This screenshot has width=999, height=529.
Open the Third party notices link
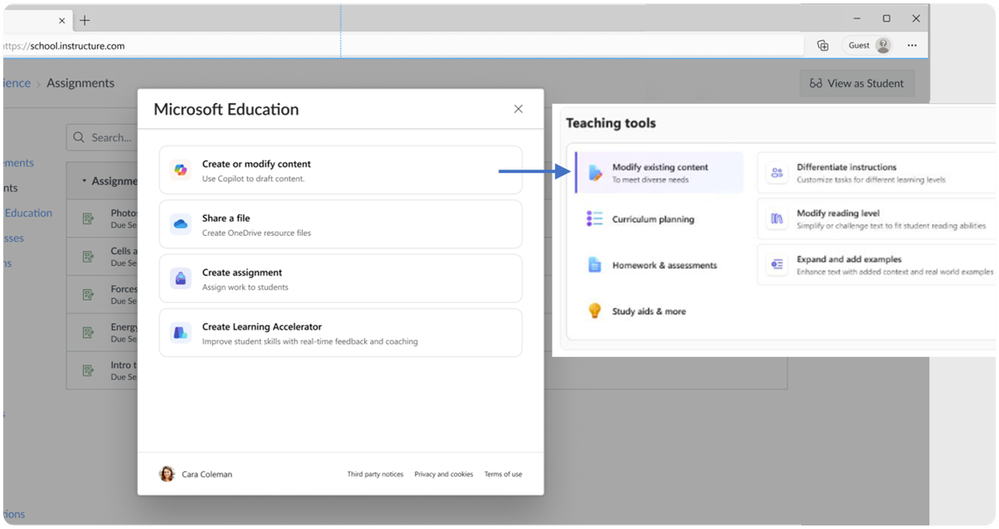tap(375, 474)
